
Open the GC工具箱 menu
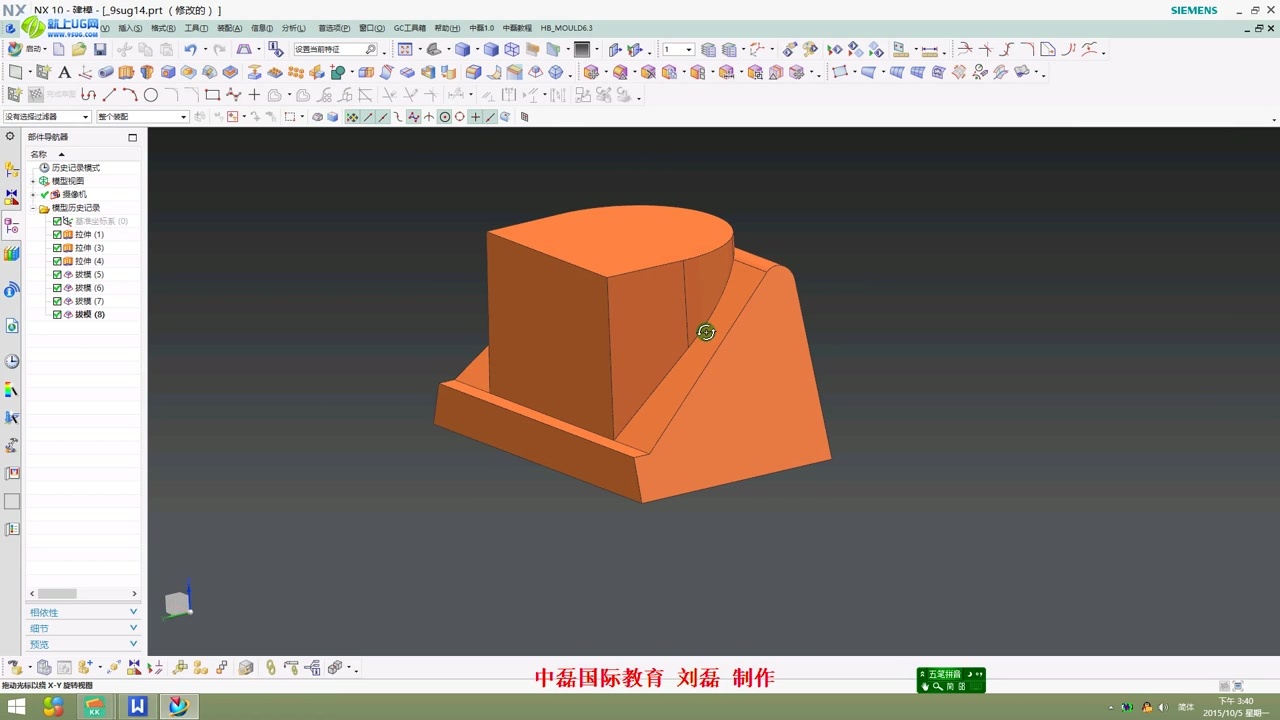(409, 28)
